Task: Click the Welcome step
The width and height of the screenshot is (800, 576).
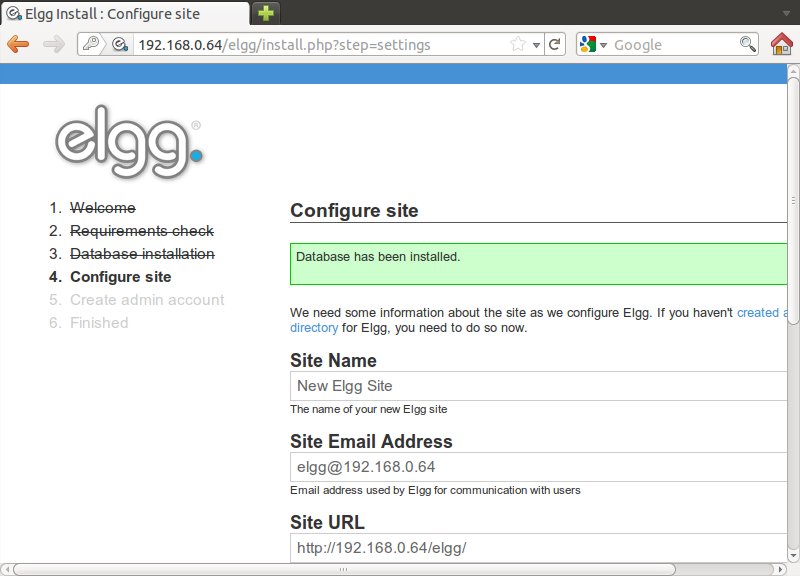Action: click(x=103, y=208)
